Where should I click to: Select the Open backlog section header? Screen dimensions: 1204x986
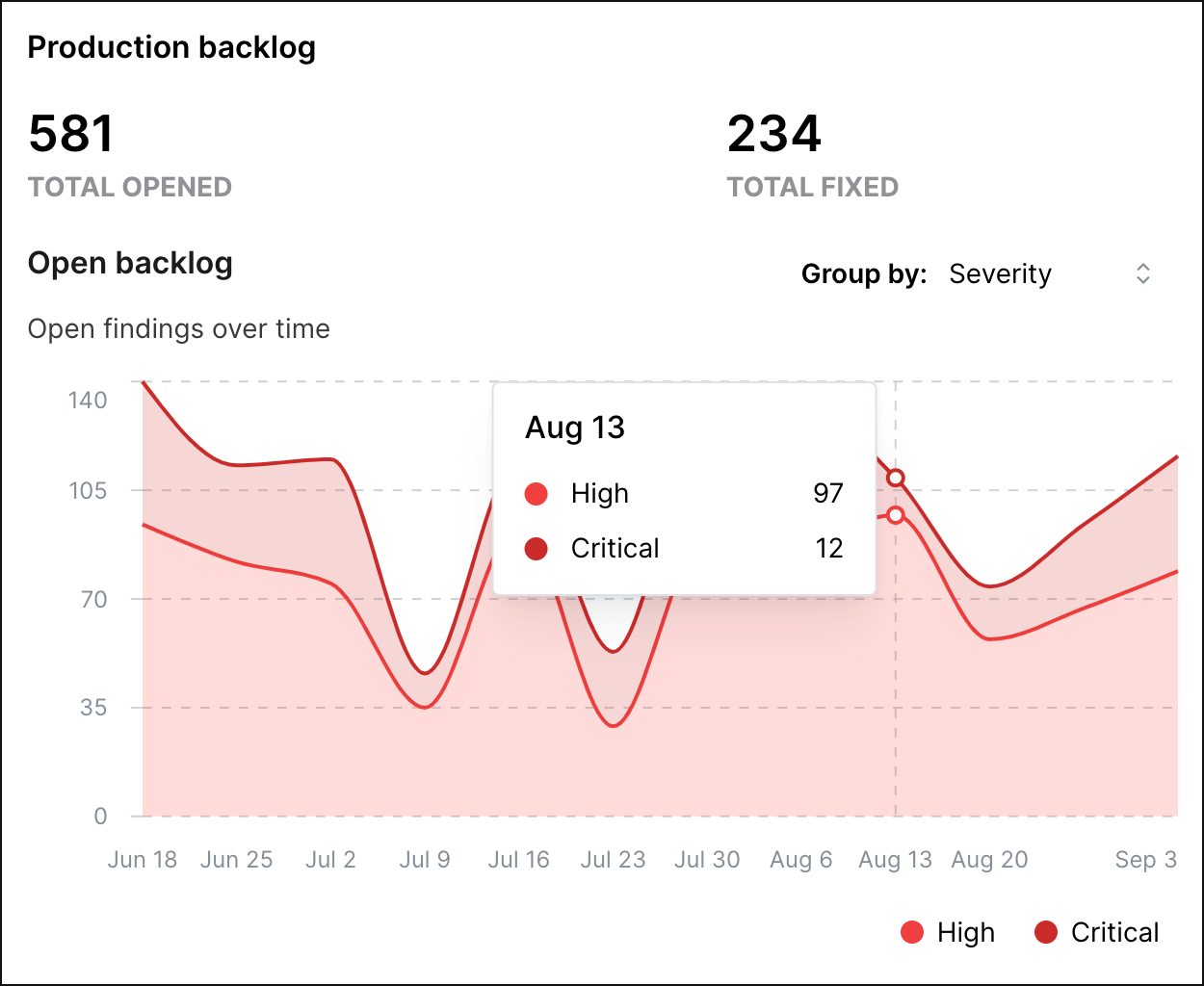pyautogui.click(x=130, y=262)
